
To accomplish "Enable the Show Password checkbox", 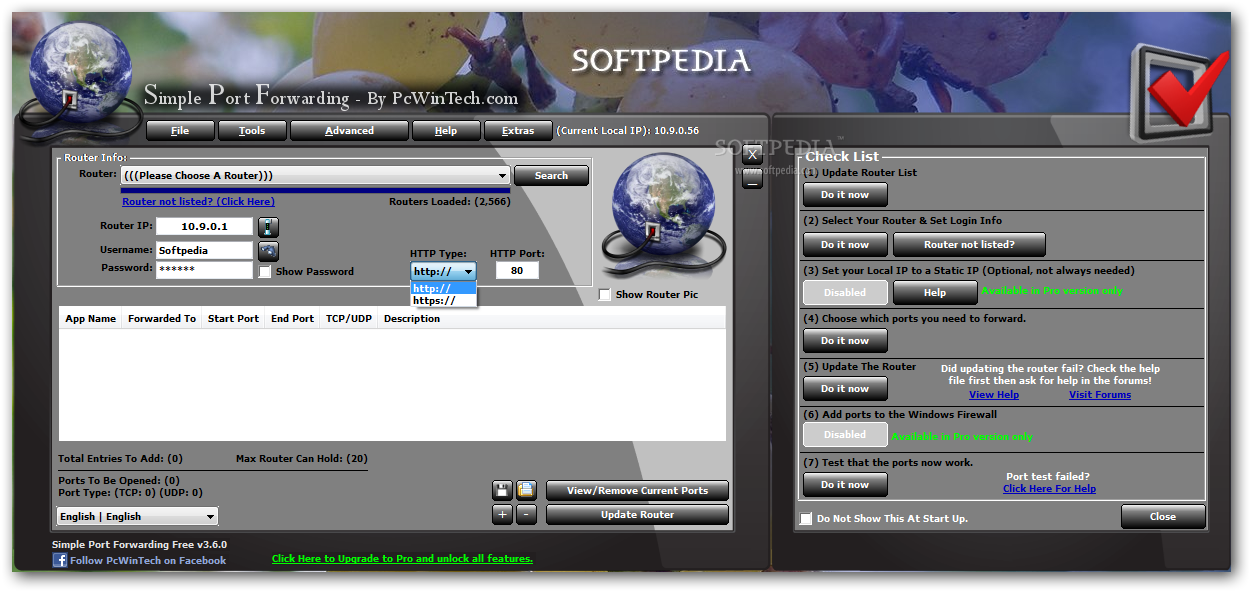I will [x=265, y=272].
